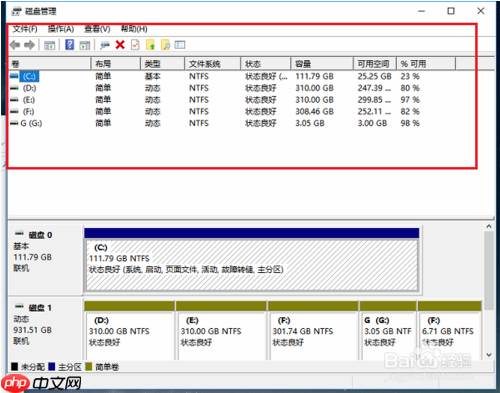Click the Back arrow toolbar icon
The image size is (500, 393).
coord(15,45)
